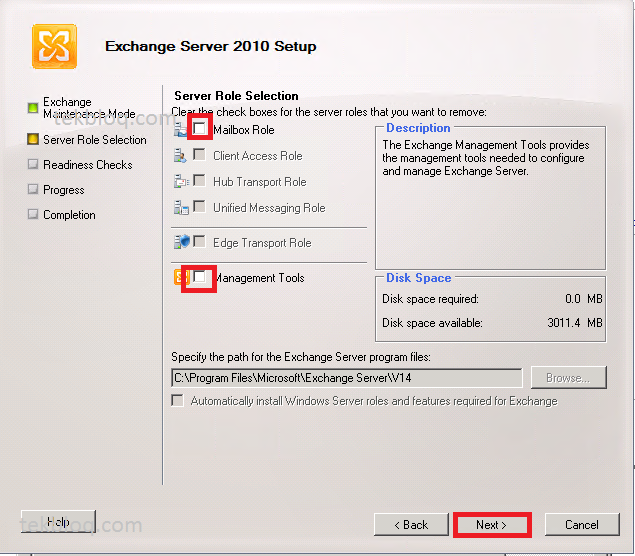
Task: Toggle the Unified Messaging Role checkbox
Action: pos(199,206)
